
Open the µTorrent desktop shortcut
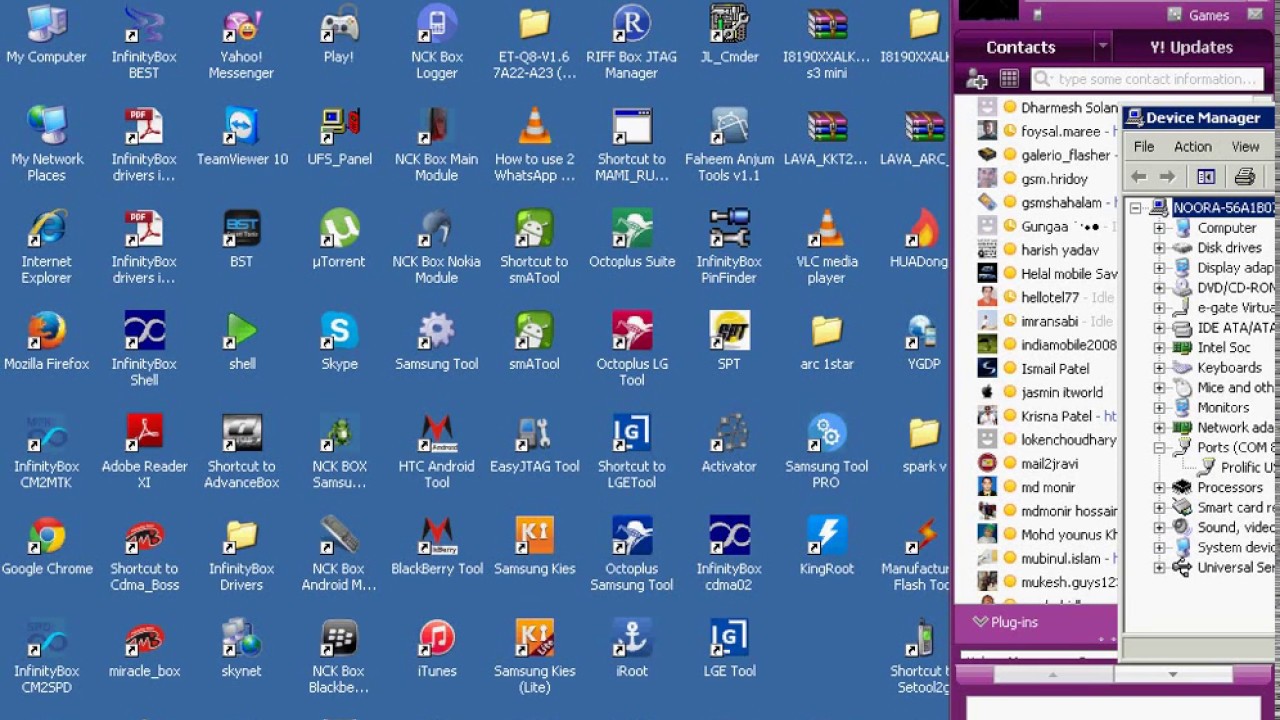tap(339, 238)
